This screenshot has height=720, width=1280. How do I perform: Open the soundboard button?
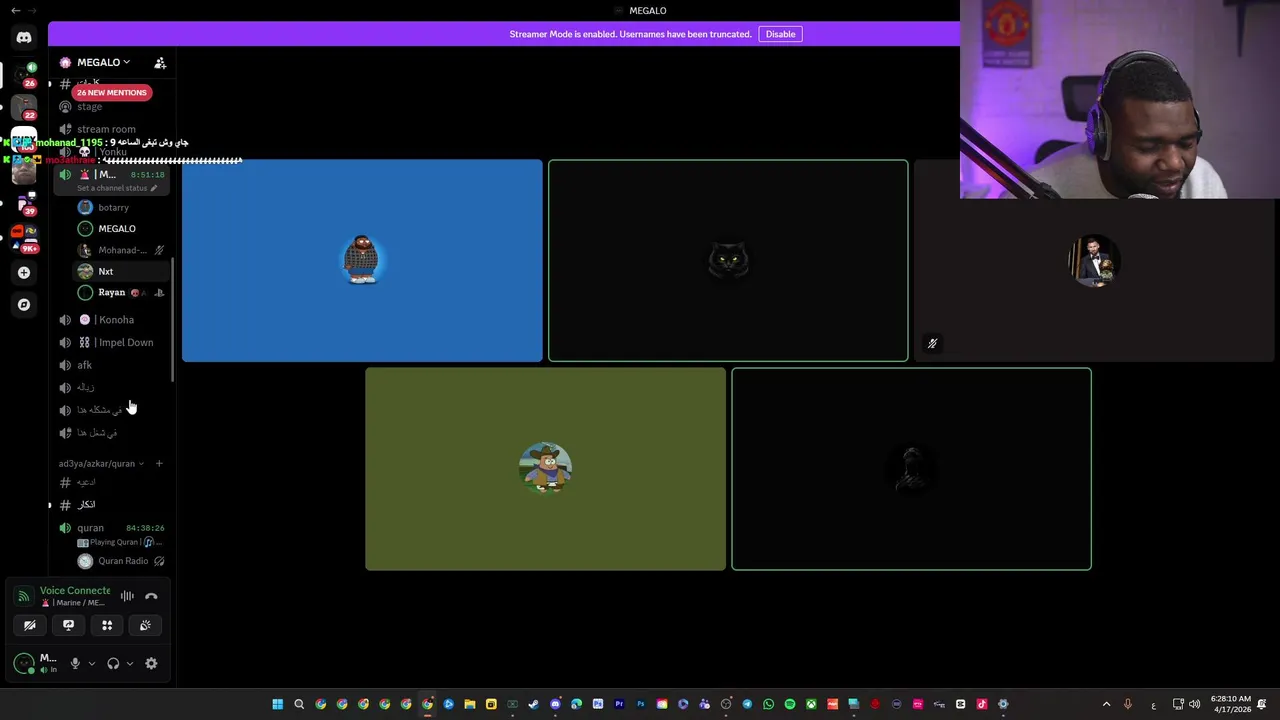coord(145,625)
